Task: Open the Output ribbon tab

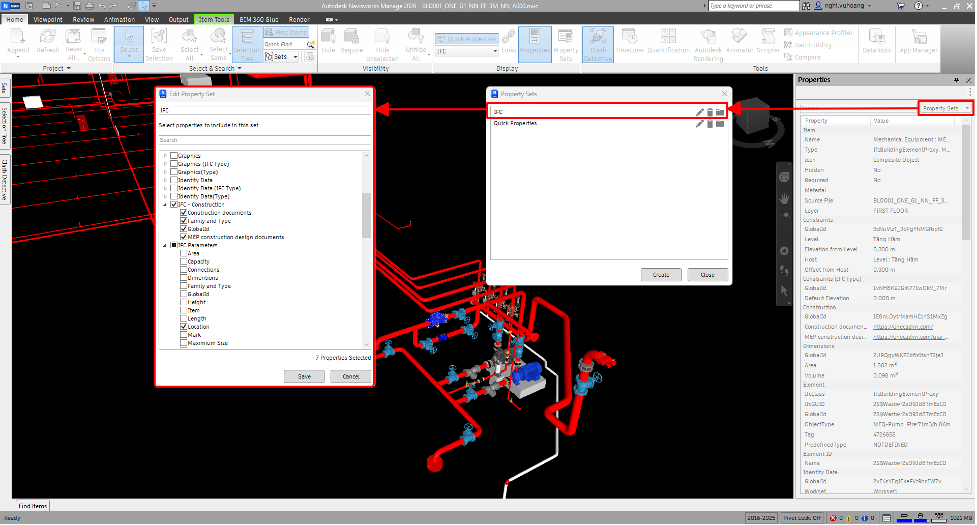Action: (178, 19)
